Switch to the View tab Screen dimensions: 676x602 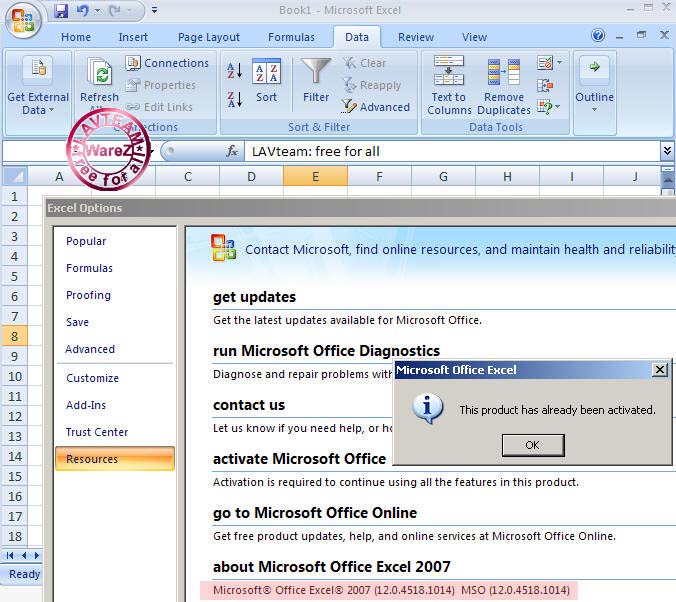point(474,38)
